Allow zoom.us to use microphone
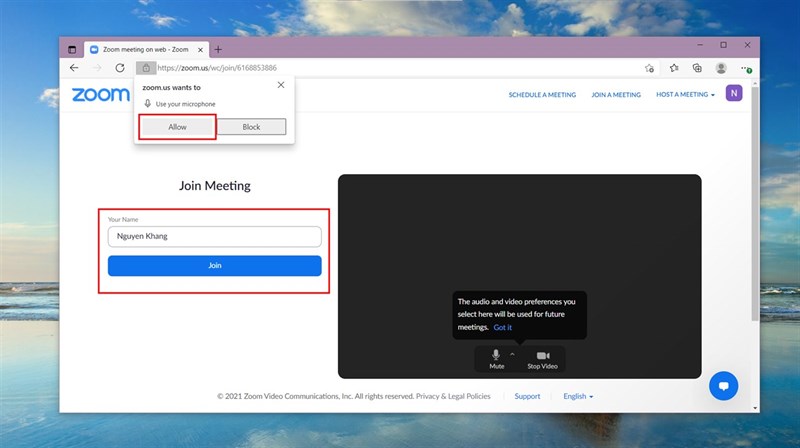Image resolution: width=800 pixels, height=448 pixels. pyautogui.click(x=178, y=127)
